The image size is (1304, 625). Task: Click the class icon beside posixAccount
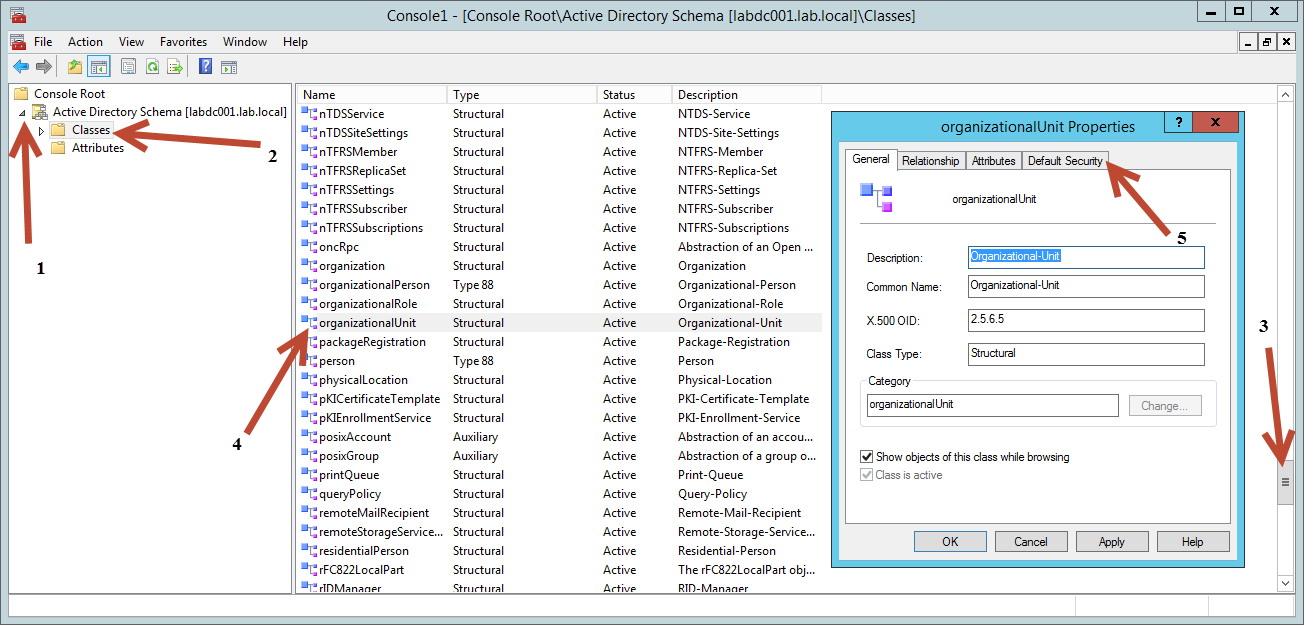[309, 437]
